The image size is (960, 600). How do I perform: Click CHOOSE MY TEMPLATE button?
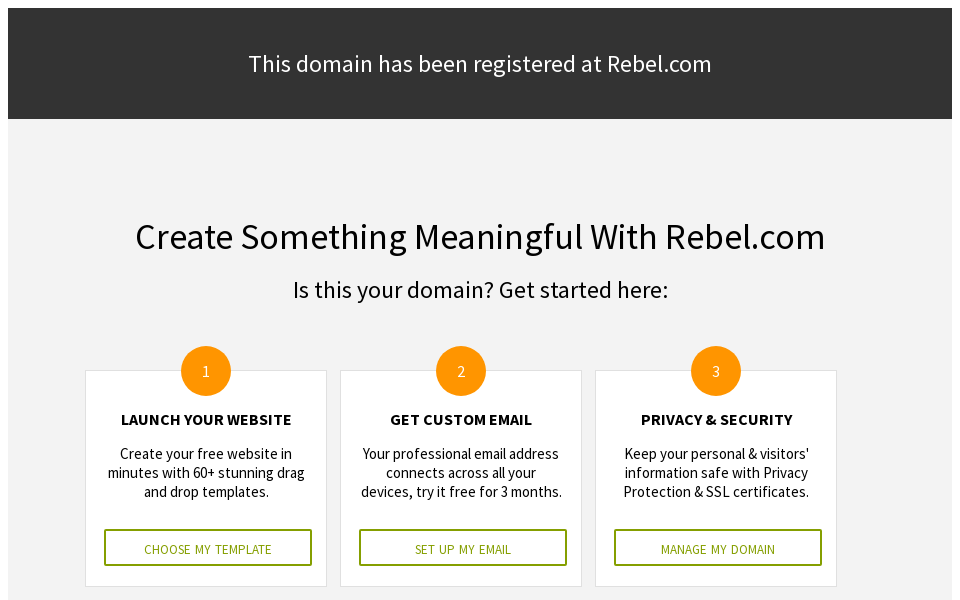(207, 547)
